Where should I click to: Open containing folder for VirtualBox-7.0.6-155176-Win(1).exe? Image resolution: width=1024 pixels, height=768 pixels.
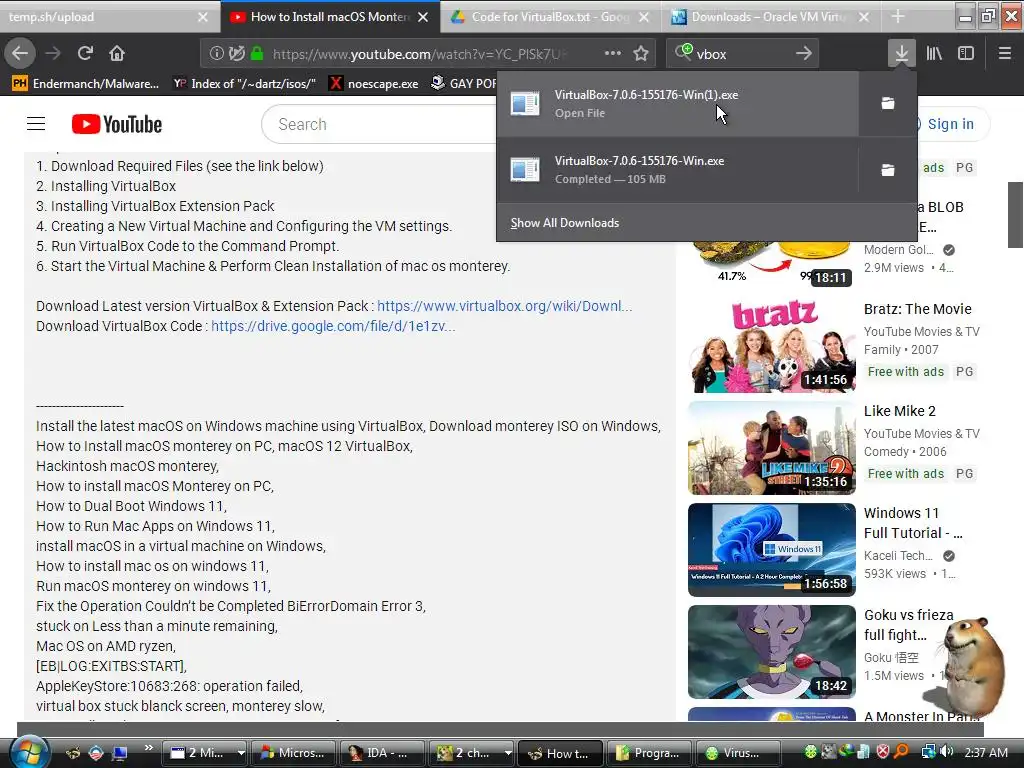(888, 103)
